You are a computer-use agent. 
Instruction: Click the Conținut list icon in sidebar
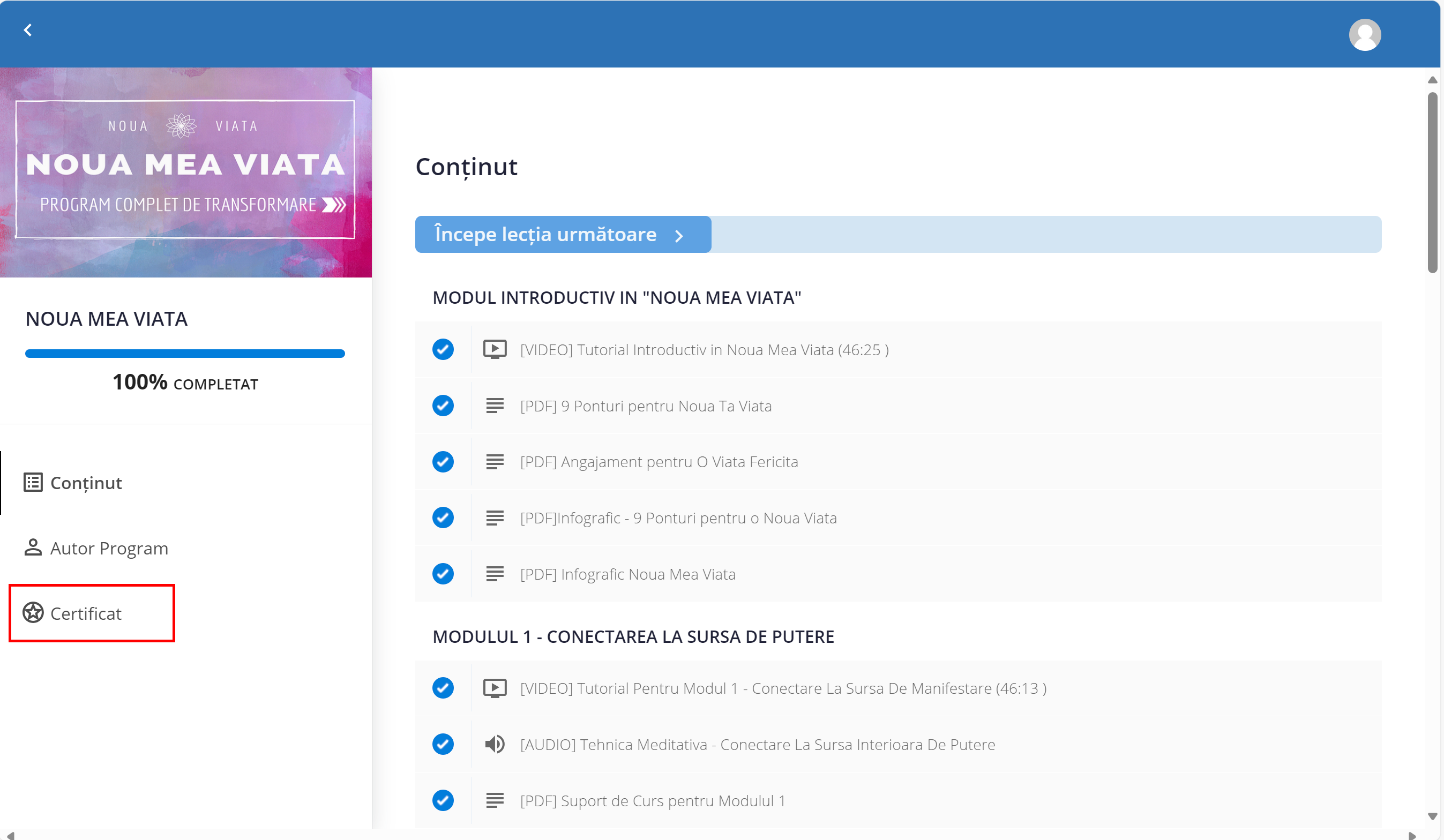pos(33,483)
